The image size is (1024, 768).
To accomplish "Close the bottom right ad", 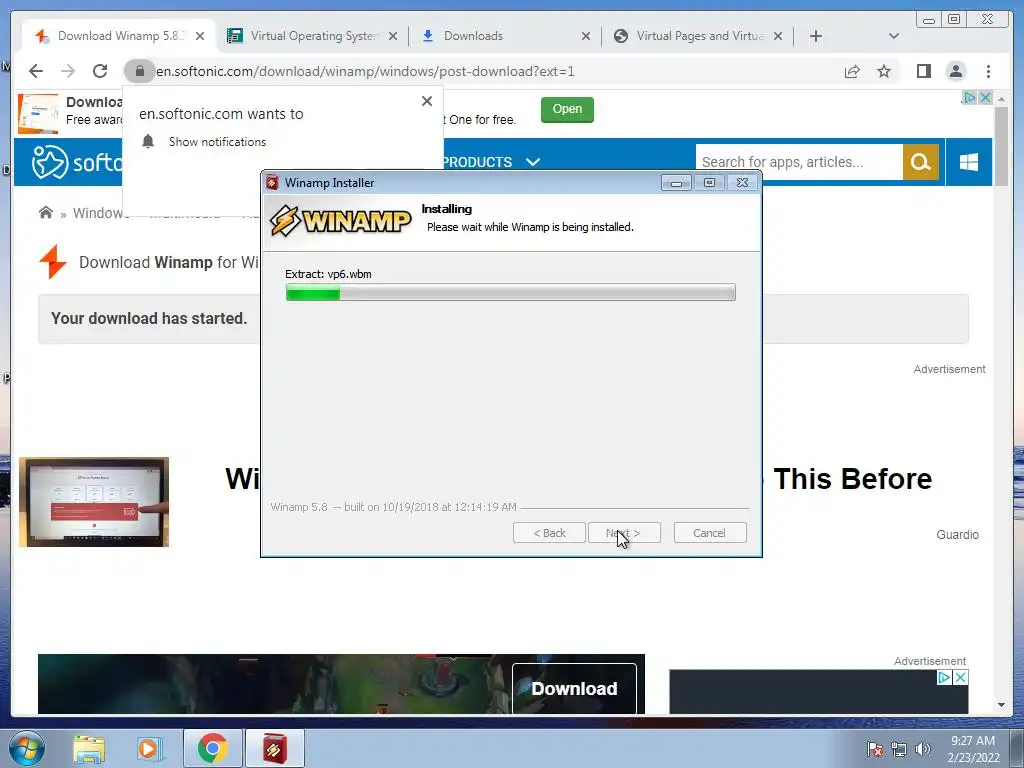I will tap(961, 677).
